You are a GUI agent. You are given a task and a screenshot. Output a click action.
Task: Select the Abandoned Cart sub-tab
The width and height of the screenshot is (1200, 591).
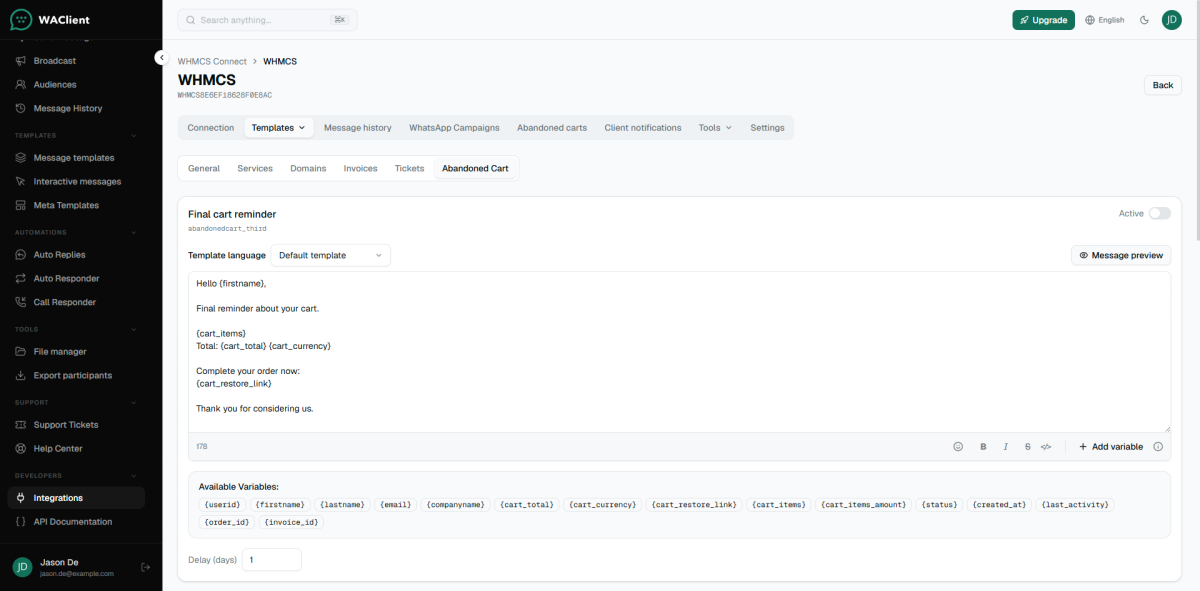476,168
